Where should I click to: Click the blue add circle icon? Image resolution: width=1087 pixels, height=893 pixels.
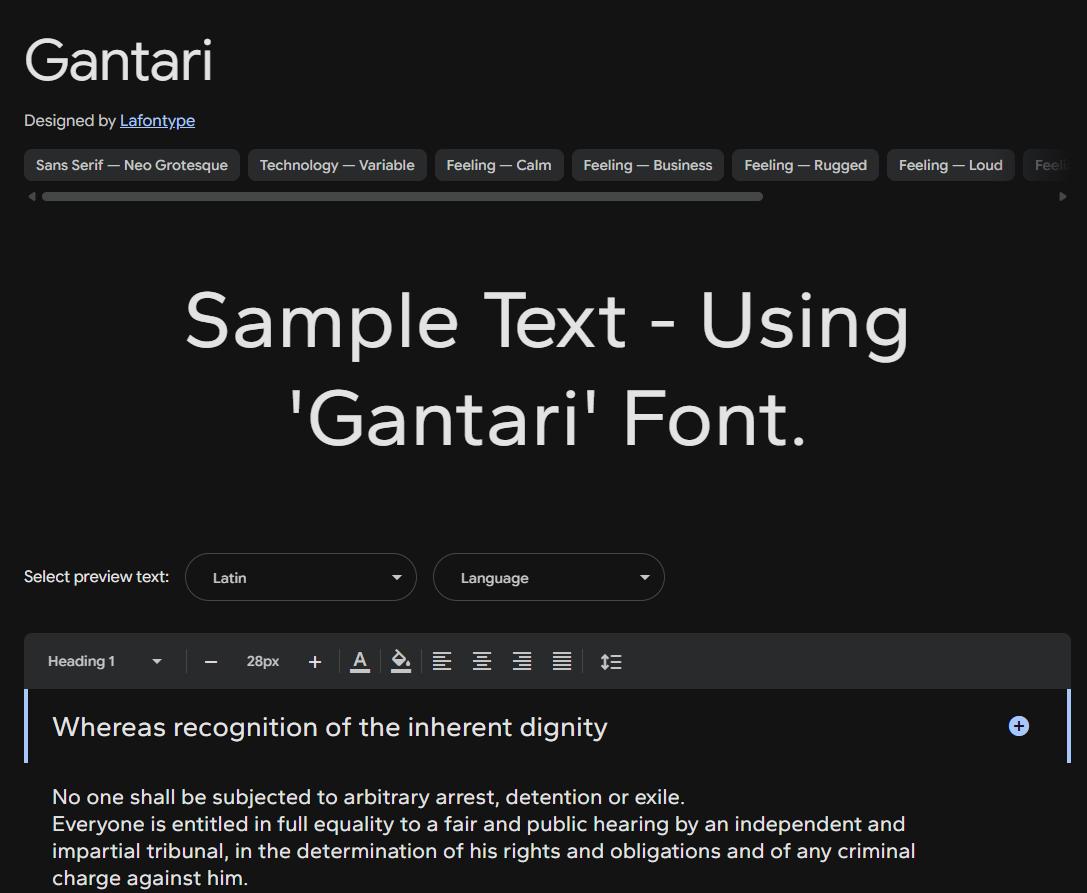pos(1018,726)
